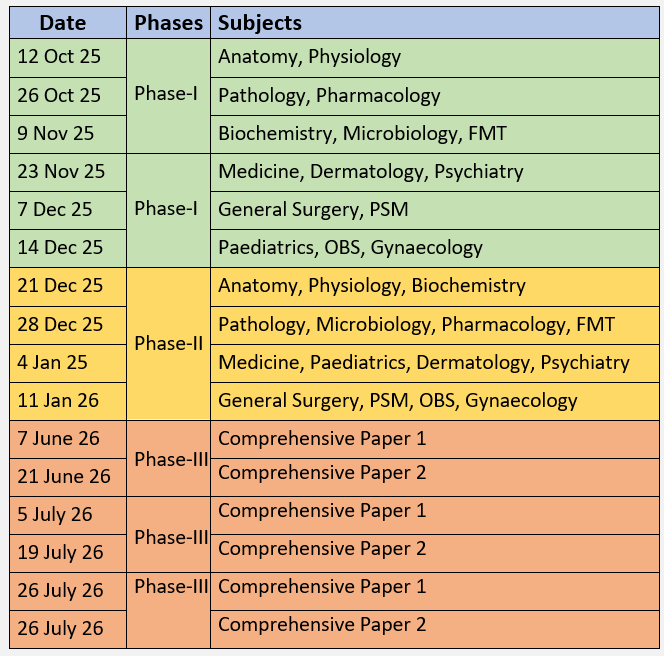
Task: Select the Phases header cell
Action: pos(169,22)
